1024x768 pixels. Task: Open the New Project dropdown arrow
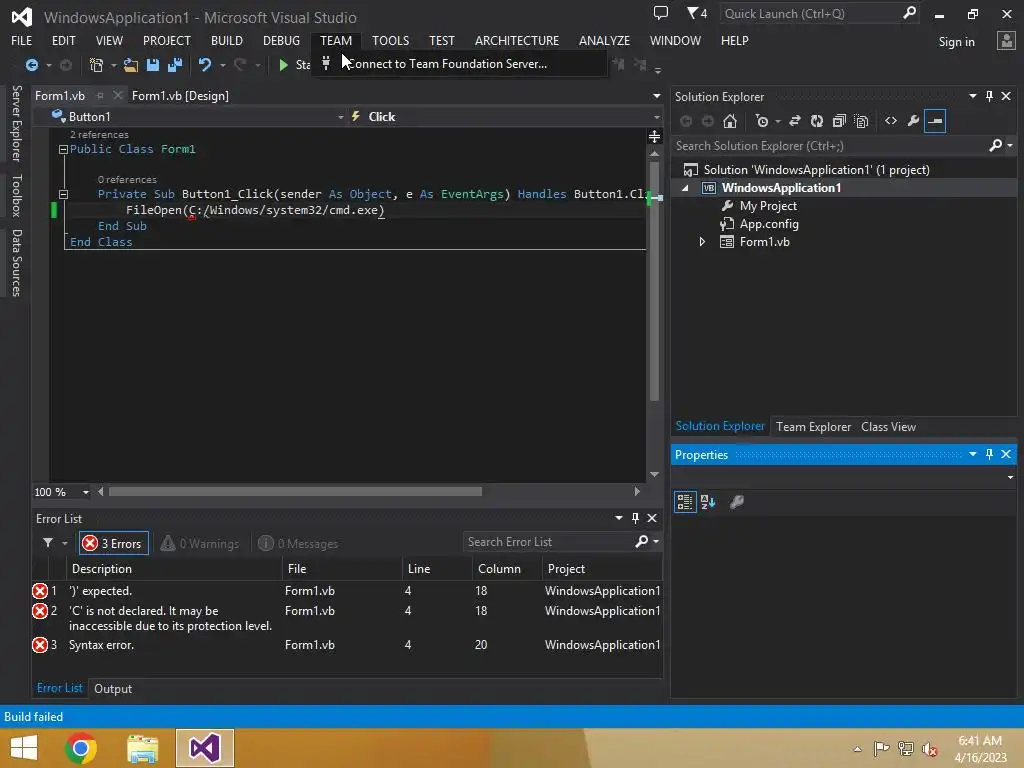coord(114,65)
